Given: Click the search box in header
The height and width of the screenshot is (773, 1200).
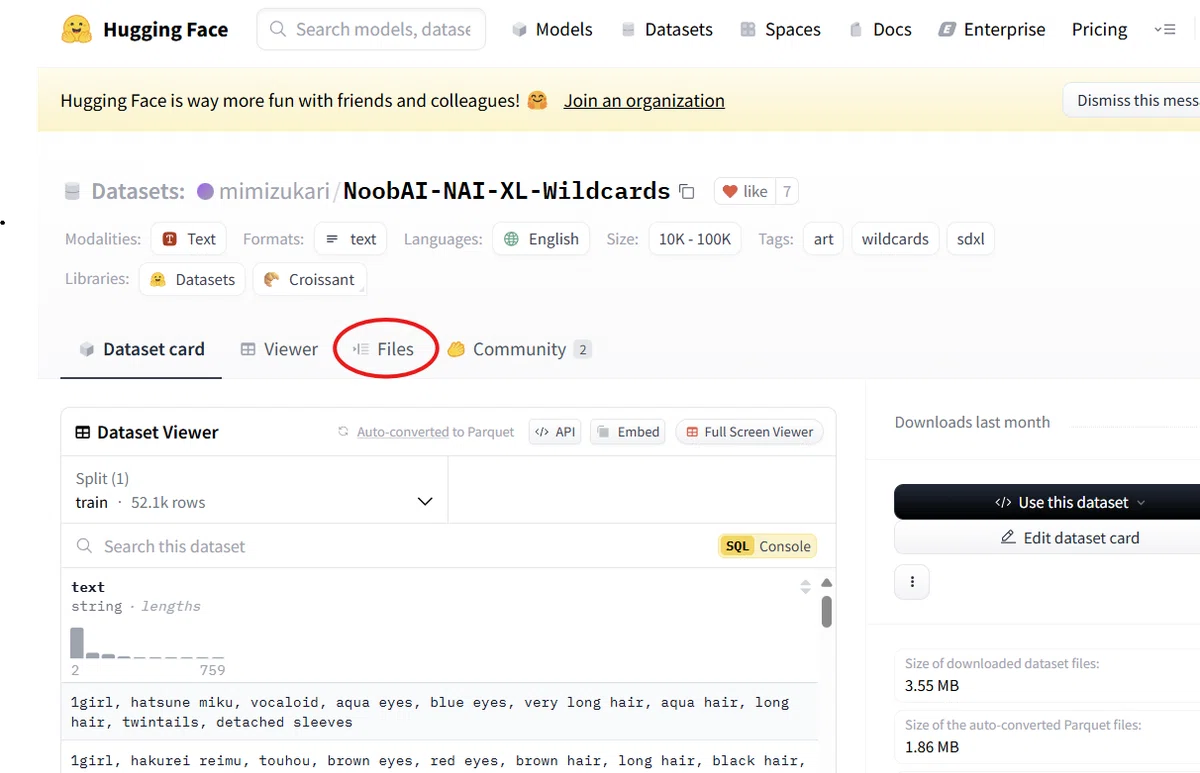Looking at the screenshot, I should (371, 30).
